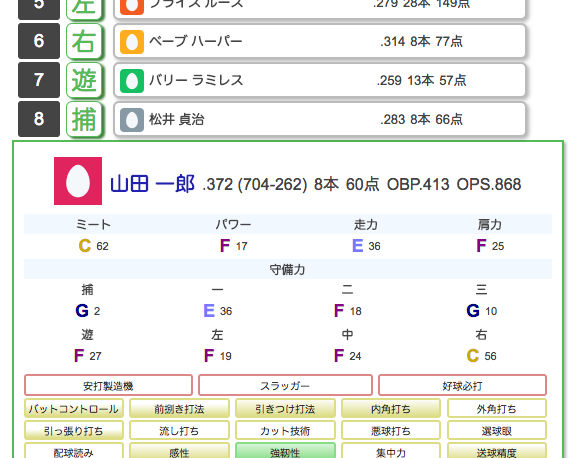
Task: Click the カット技術 skill button
Action: [x=285, y=430]
